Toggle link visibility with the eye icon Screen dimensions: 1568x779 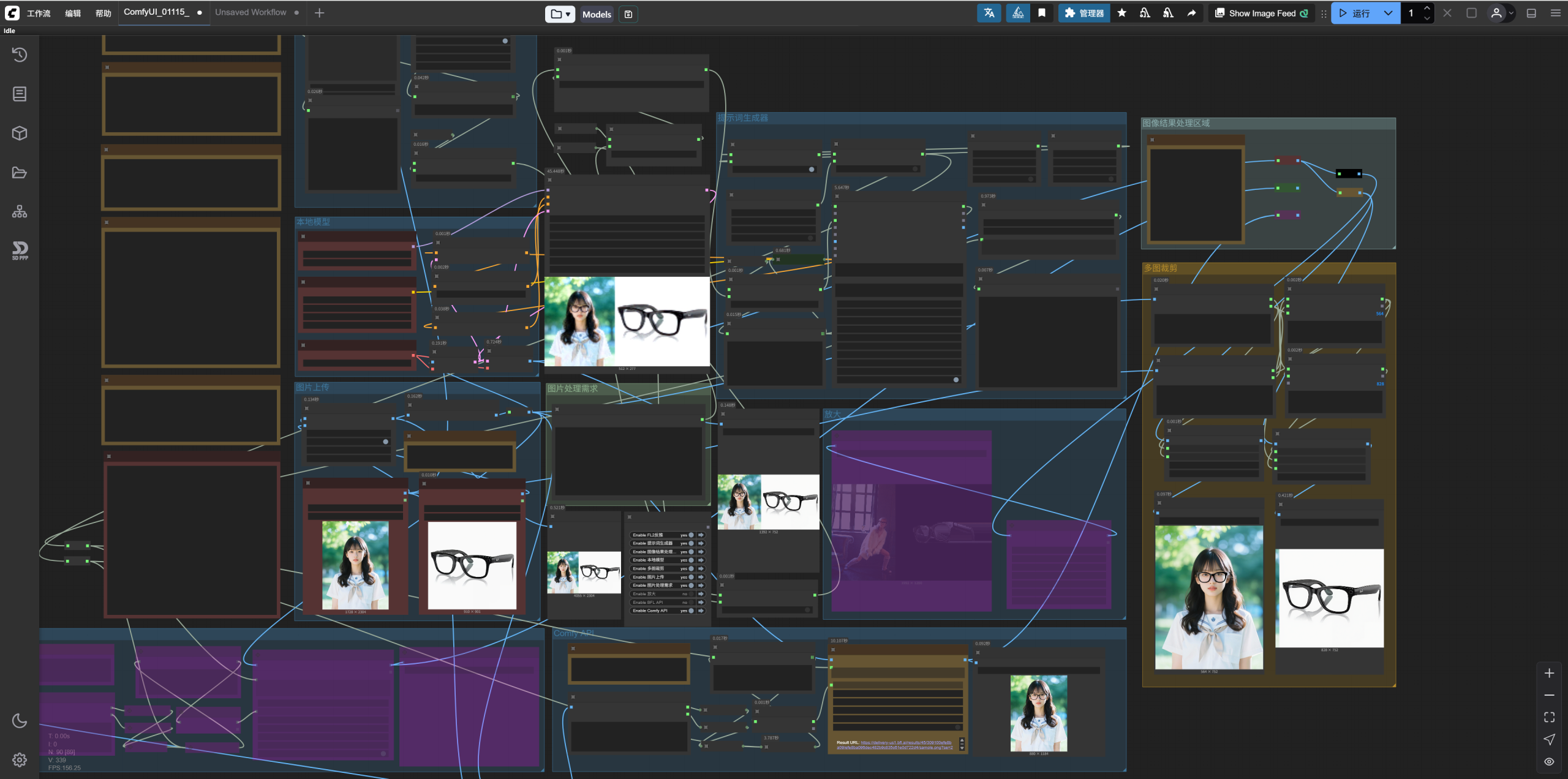pyautogui.click(x=1549, y=761)
